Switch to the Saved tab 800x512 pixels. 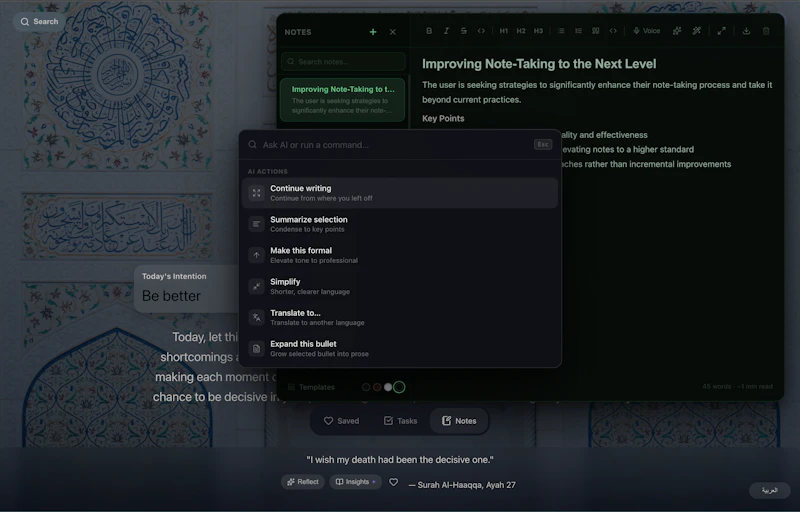(341, 421)
